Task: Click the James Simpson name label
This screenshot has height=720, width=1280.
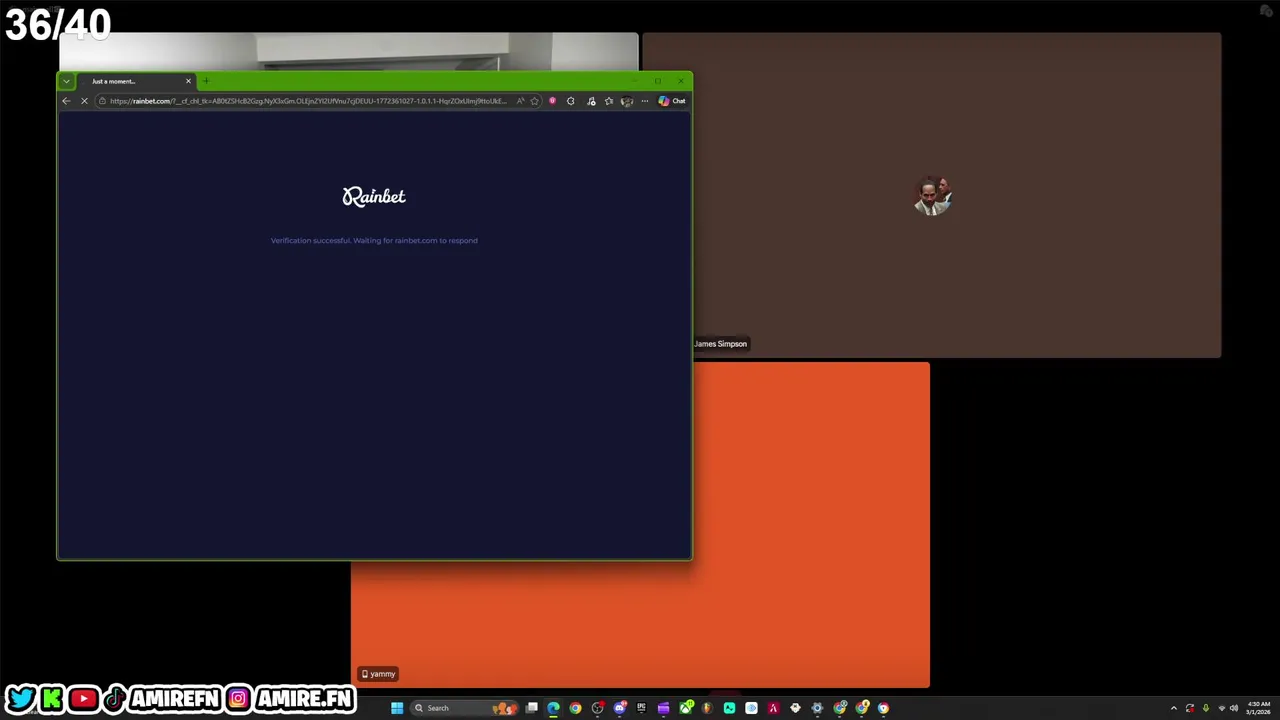Action: point(720,344)
